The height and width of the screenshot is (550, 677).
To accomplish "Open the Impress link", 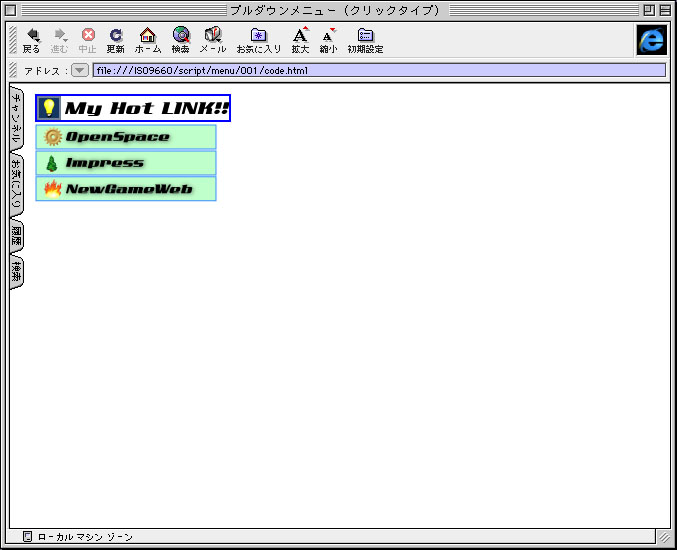I will (126, 163).
